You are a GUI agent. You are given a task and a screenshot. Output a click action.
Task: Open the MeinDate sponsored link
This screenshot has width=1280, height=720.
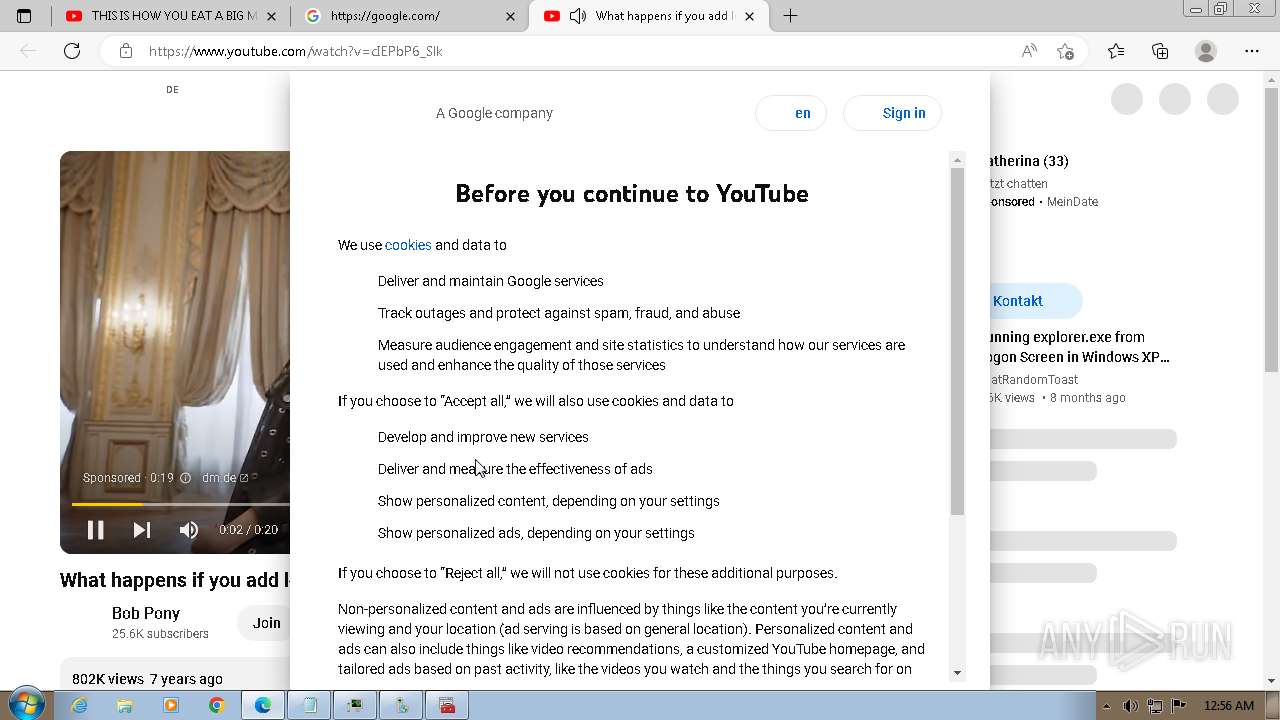click(1072, 202)
